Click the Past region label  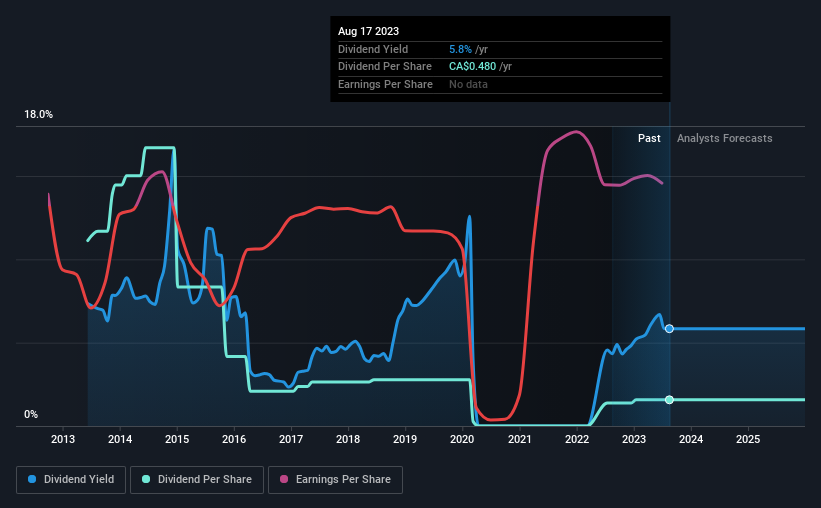[x=649, y=138]
